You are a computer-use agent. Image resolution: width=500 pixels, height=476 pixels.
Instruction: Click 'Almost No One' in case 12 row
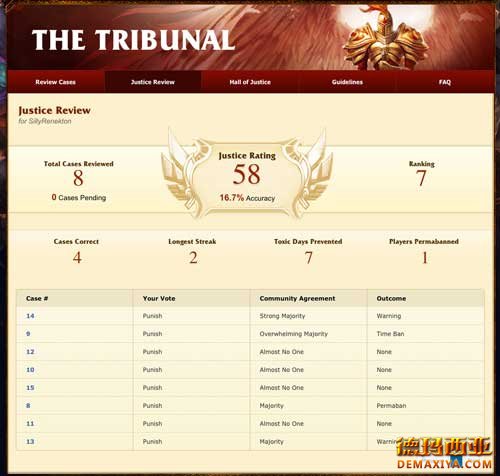pos(282,352)
